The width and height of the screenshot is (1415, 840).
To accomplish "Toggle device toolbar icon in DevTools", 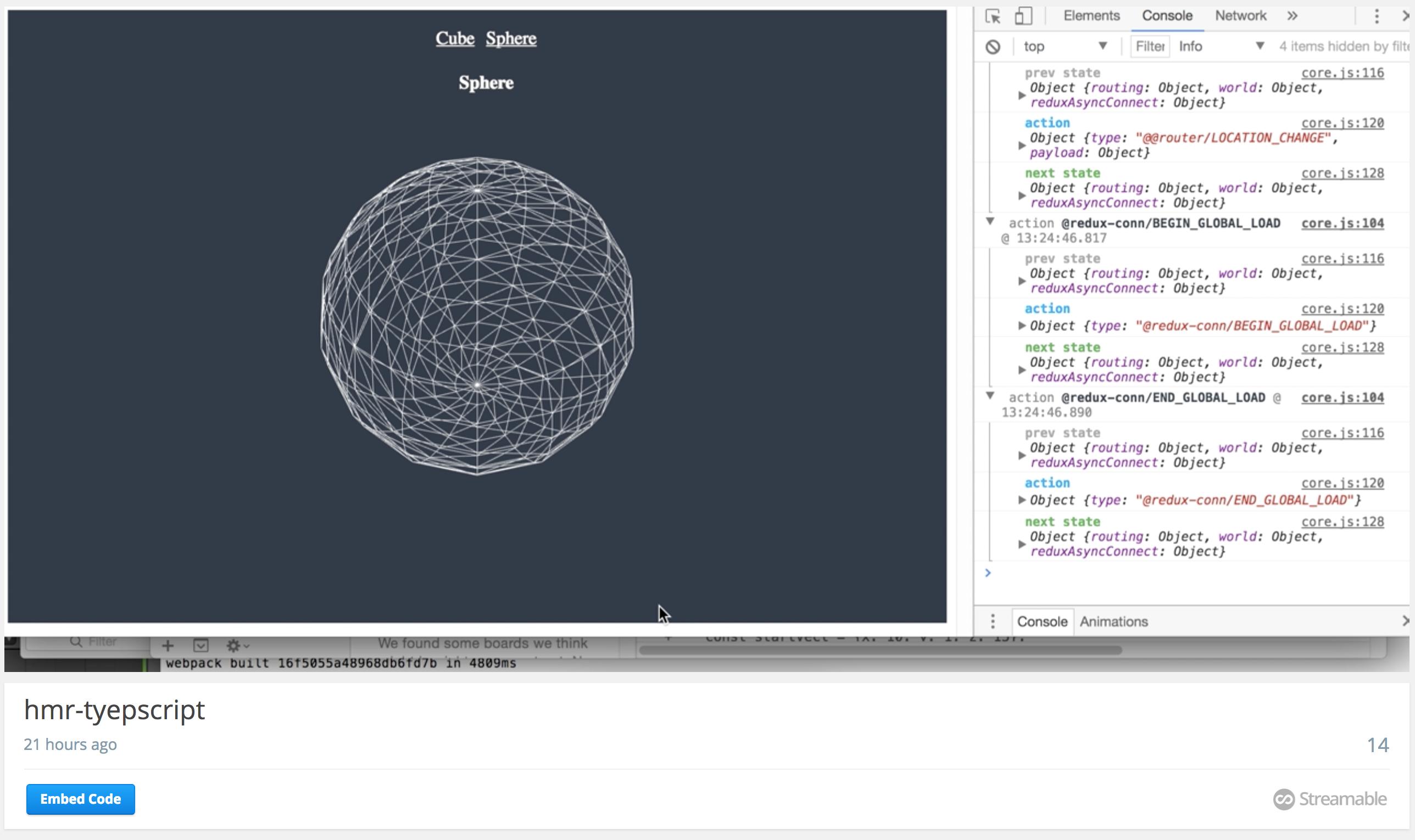I will click(1023, 16).
